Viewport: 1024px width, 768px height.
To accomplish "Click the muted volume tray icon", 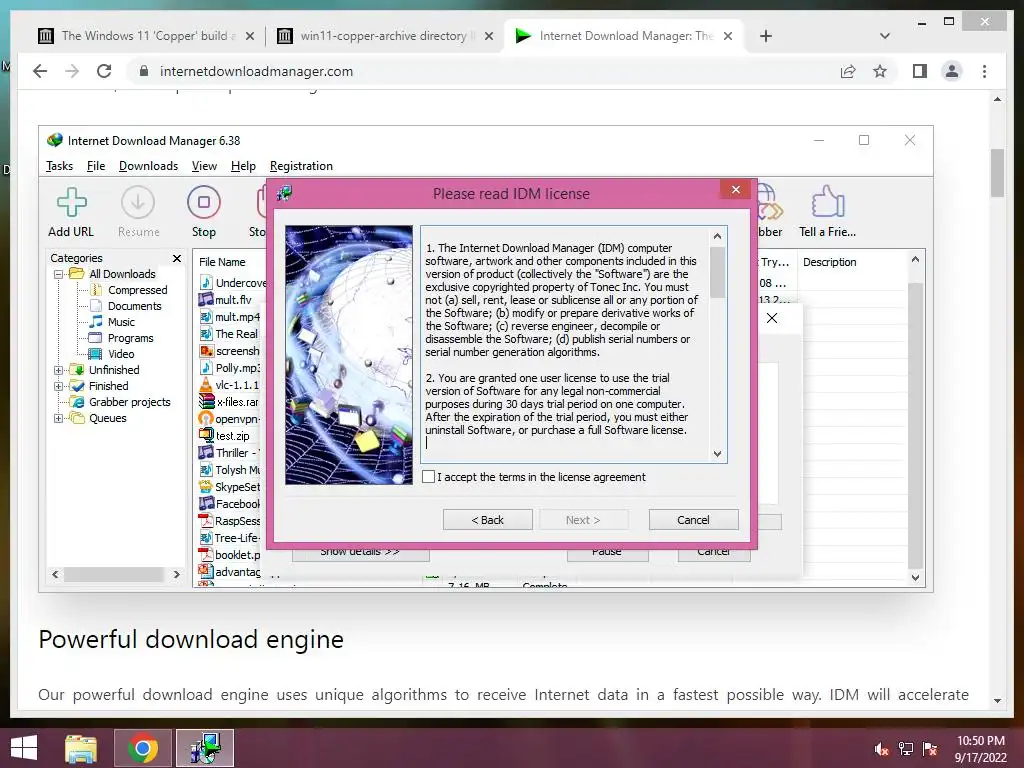I will pyautogui.click(x=881, y=749).
